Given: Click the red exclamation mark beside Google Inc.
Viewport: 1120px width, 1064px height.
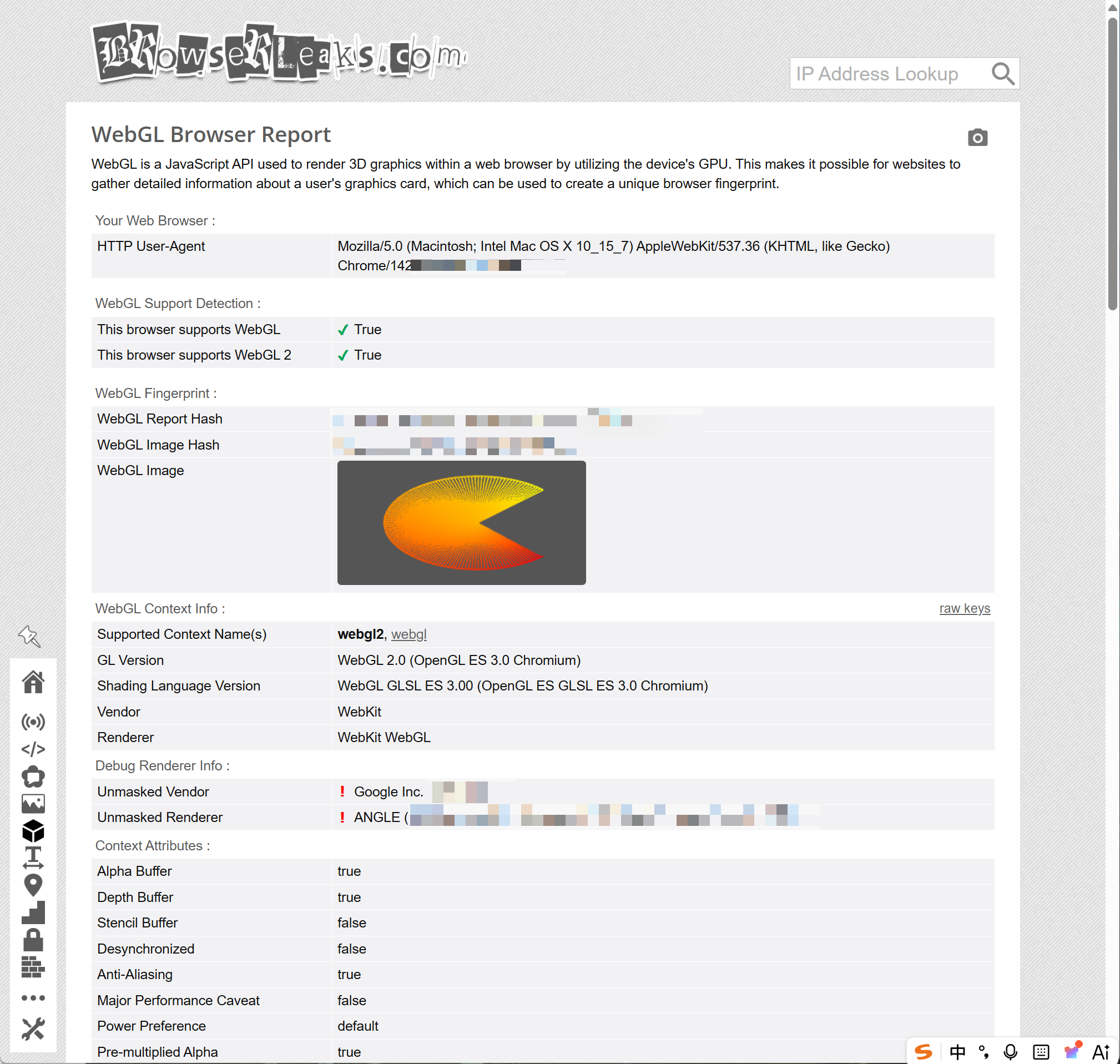Looking at the screenshot, I should [x=342, y=791].
